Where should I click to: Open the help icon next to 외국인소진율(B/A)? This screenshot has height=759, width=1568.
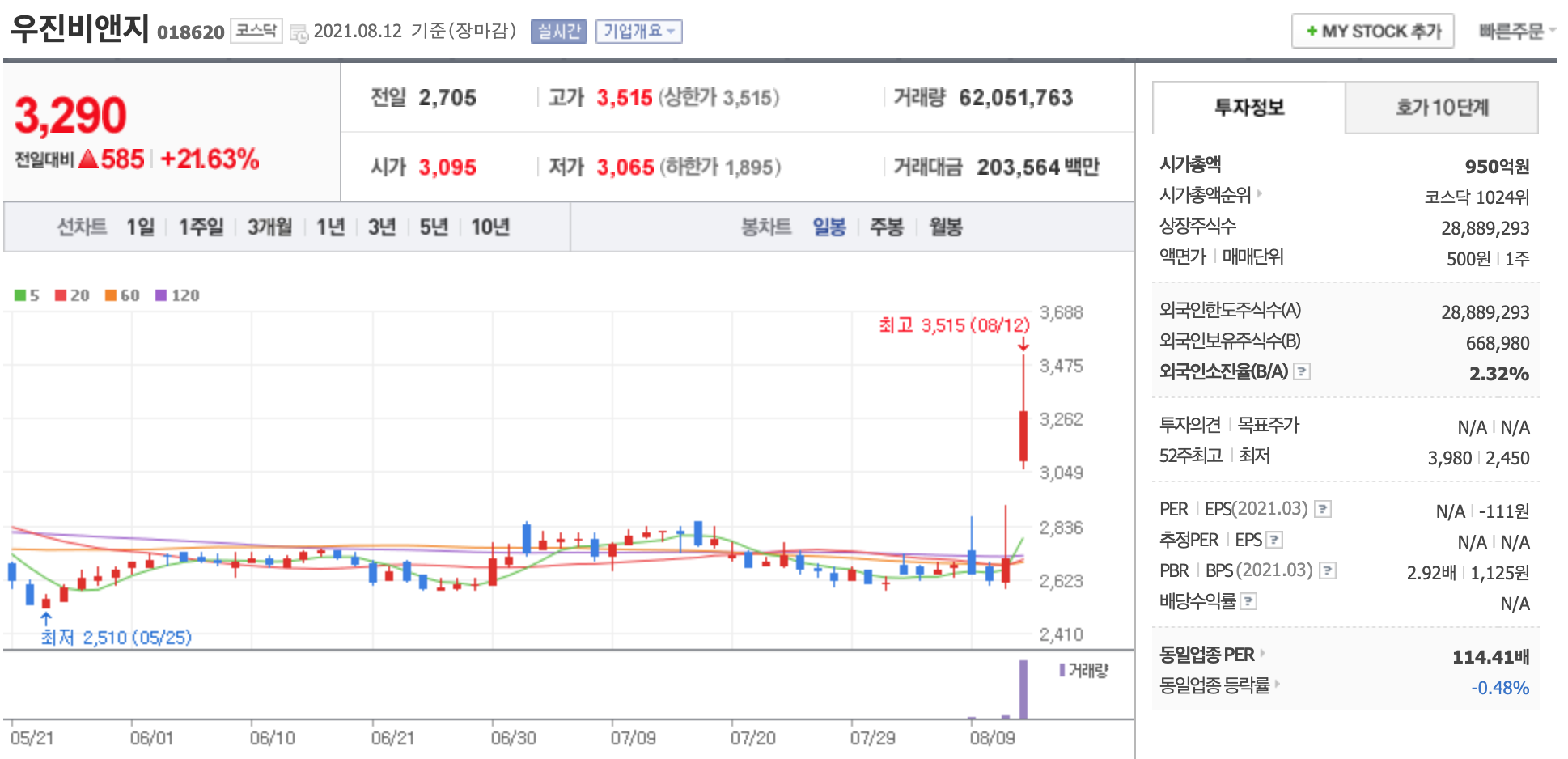(x=1302, y=371)
